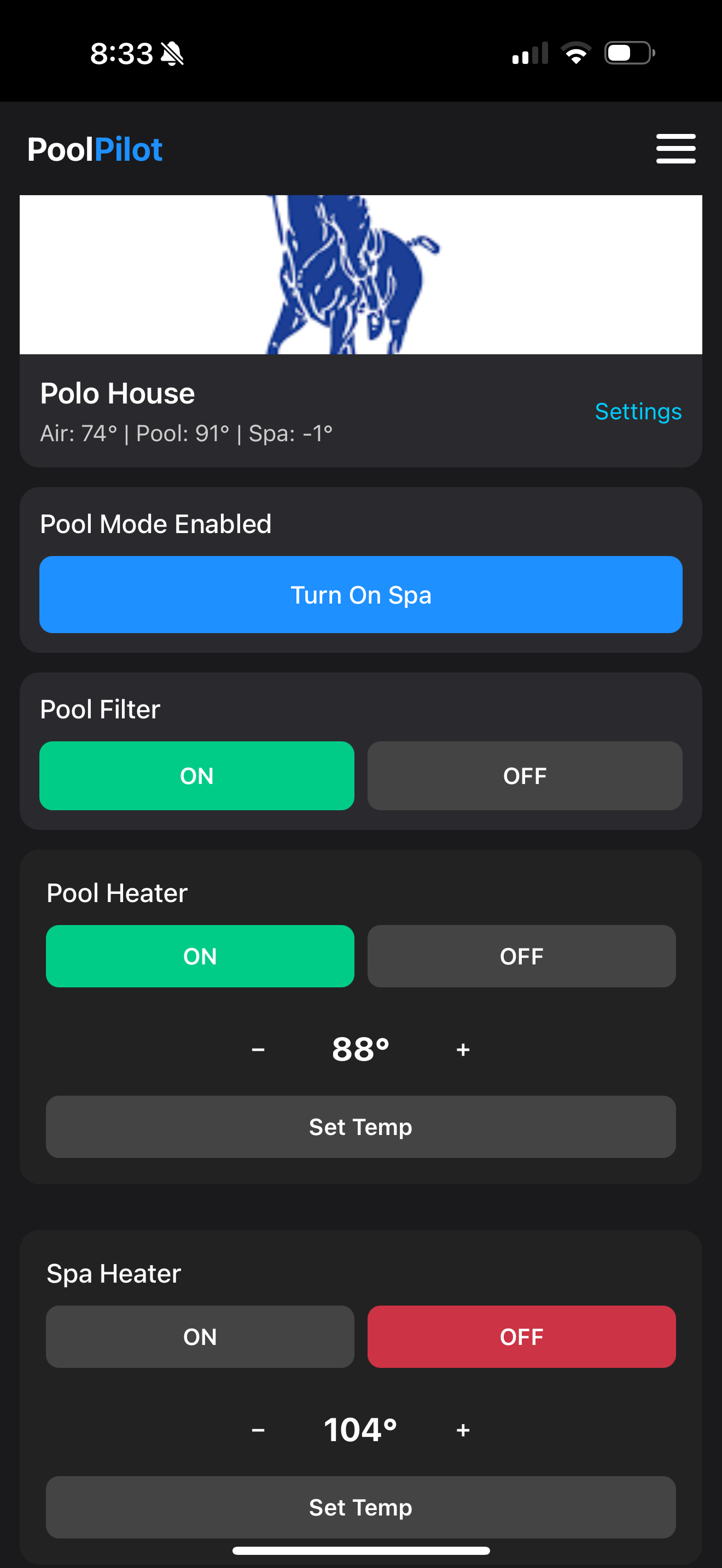Tap the PoolPilot logo
722x1568 pixels.
(x=95, y=149)
